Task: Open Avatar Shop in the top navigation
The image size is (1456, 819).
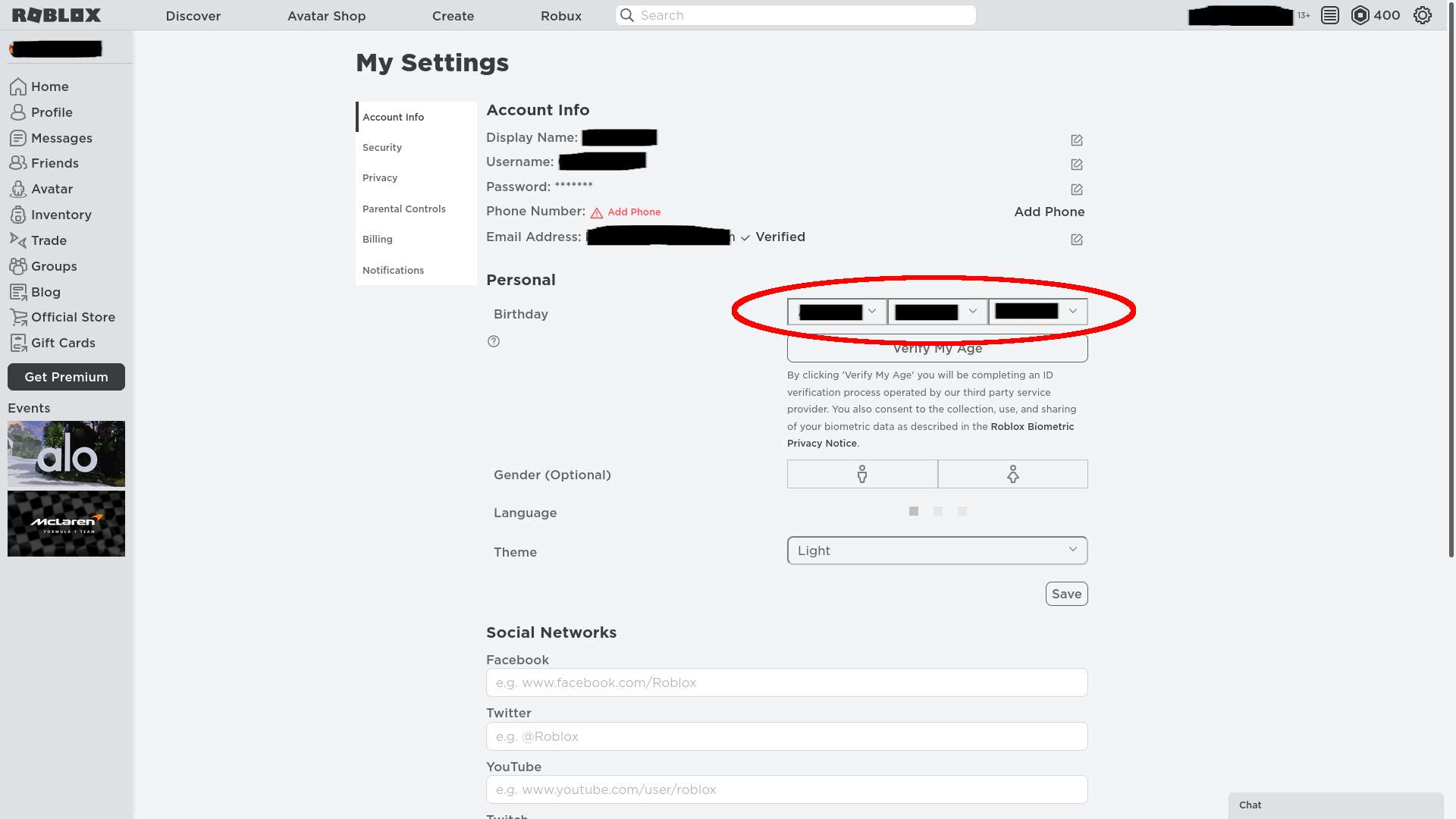Action: coord(327,16)
